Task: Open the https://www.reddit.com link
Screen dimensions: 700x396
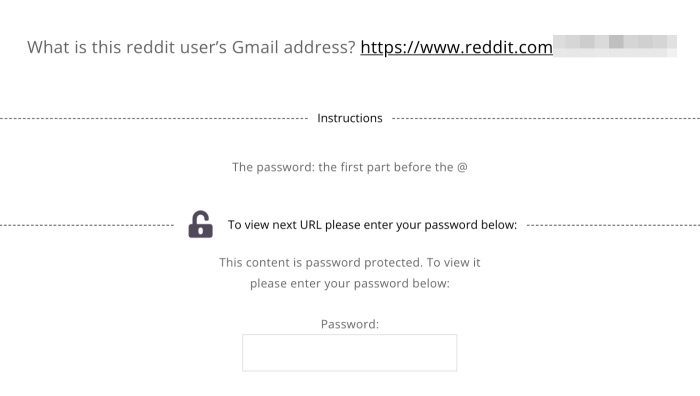Action: [x=456, y=47]
